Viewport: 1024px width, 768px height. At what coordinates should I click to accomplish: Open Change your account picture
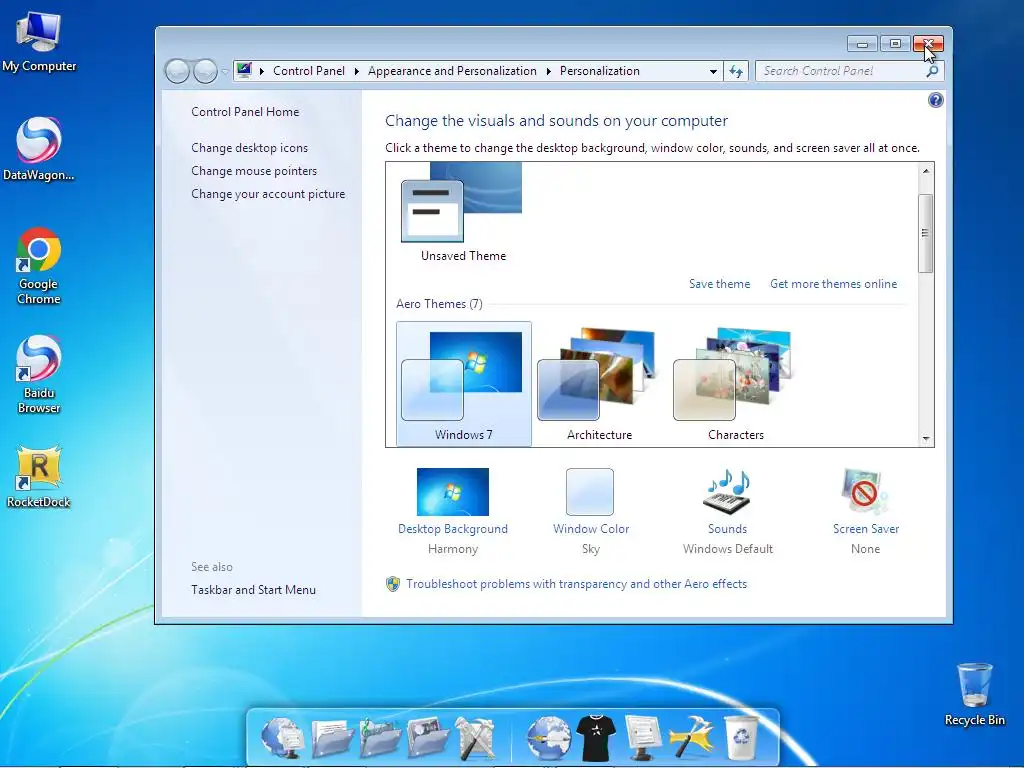pos(268,194)
